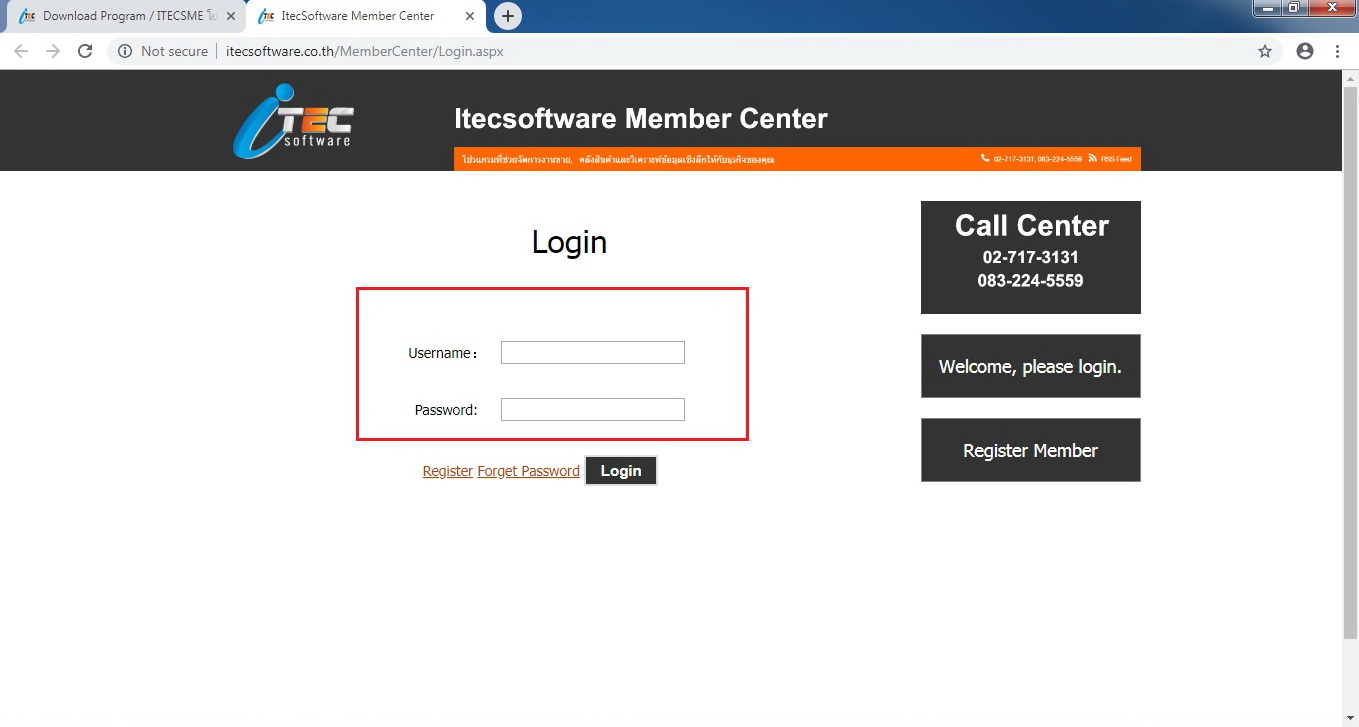Select the ItecSoftware Member Center tab
Viewport: 1359px width, 727px height.
pos(365,16)
